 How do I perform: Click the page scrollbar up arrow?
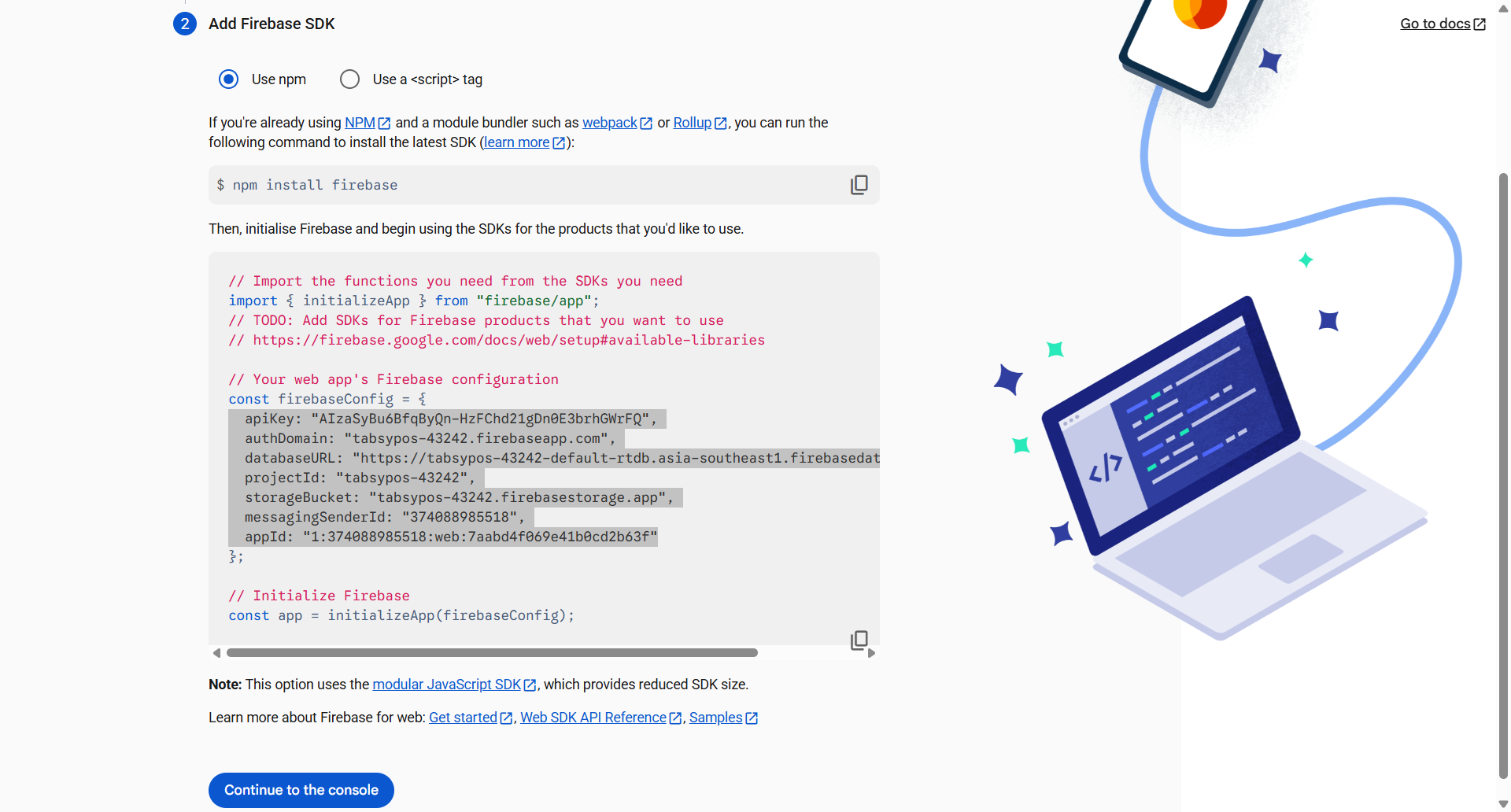click(x=1503, y=8)
